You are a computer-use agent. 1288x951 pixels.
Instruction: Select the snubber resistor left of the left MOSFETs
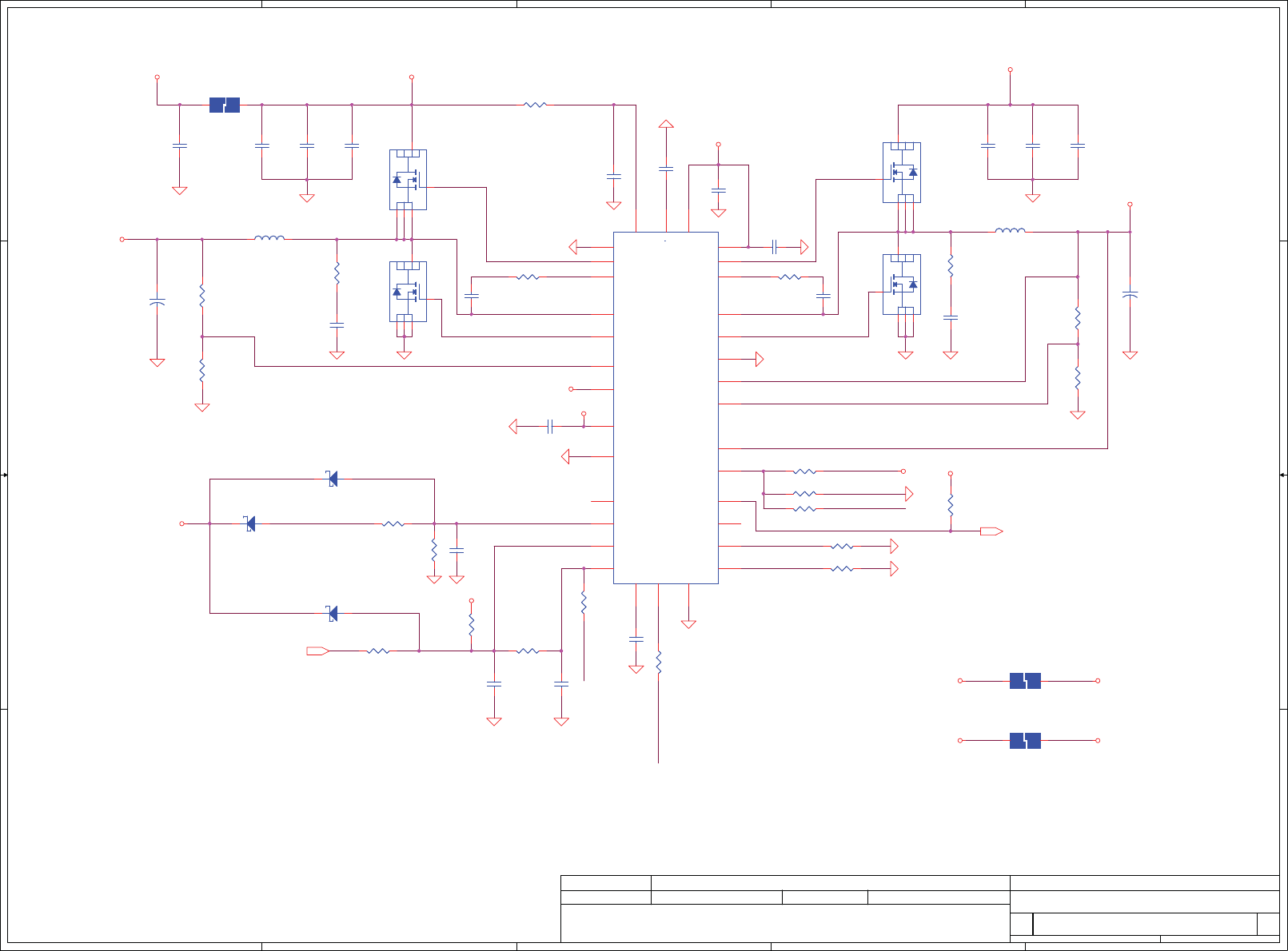click(x=337, y=273)
